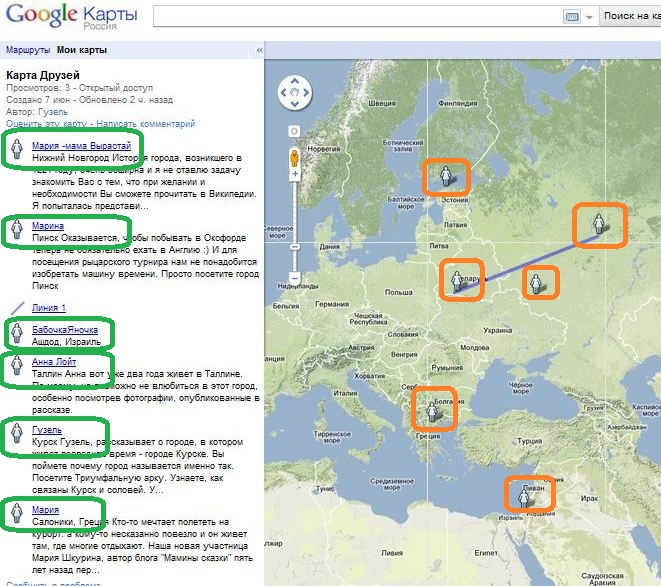Click 'Создано 7 июн - Обновлено 2 ч. назад'
This screenshot has height=586, width=661.
coord(89,100)
